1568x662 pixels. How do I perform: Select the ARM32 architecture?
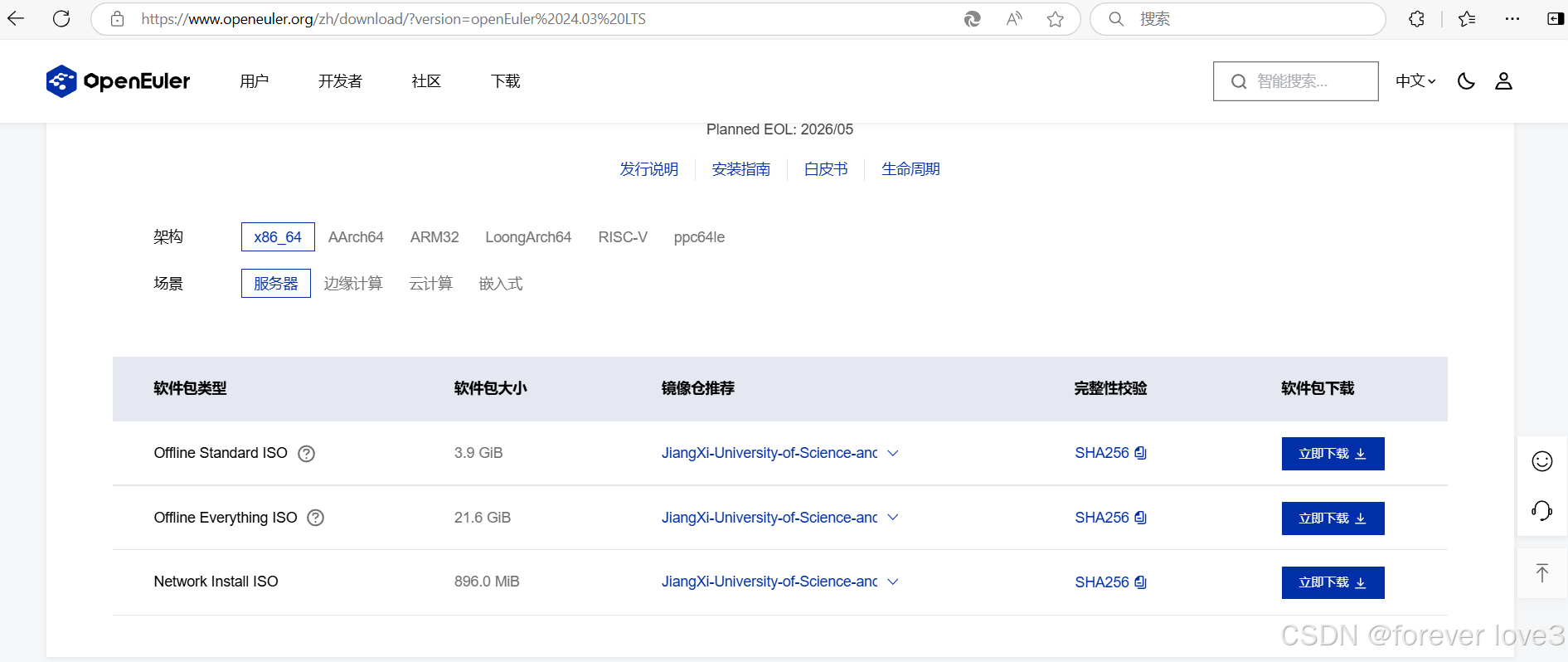coord(434,237)
